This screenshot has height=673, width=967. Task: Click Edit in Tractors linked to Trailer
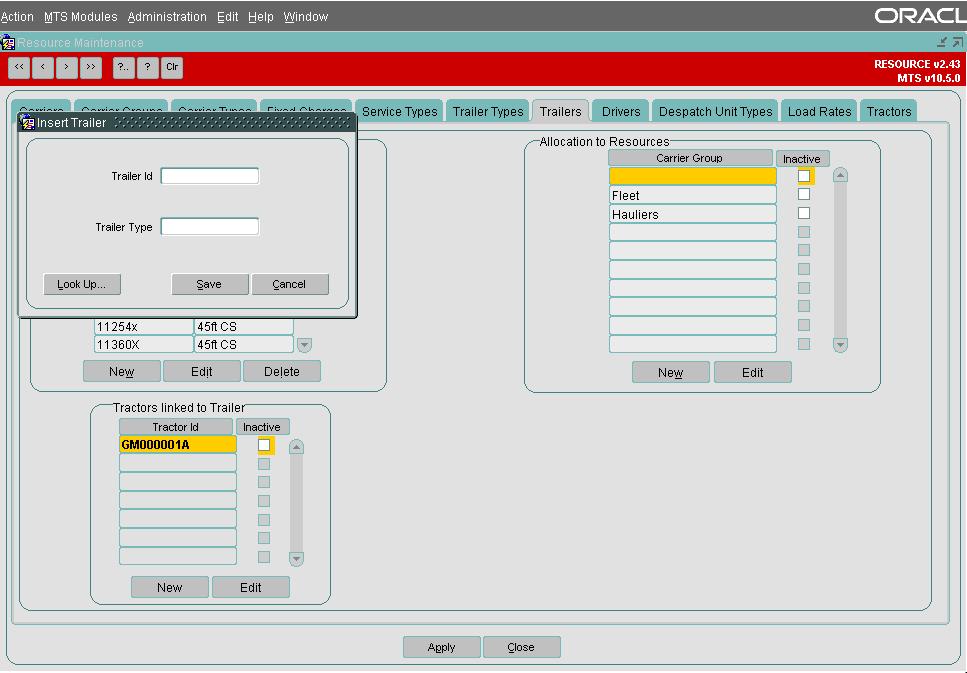point(250,587)
